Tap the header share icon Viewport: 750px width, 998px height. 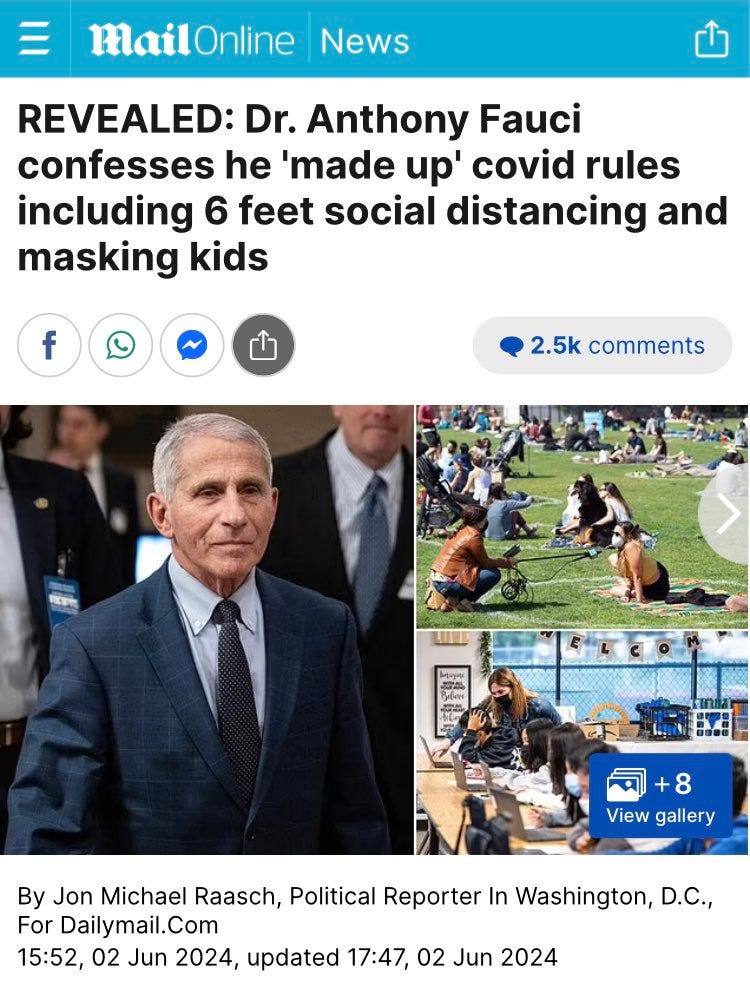pyautogui.click(x=711, y=39)
